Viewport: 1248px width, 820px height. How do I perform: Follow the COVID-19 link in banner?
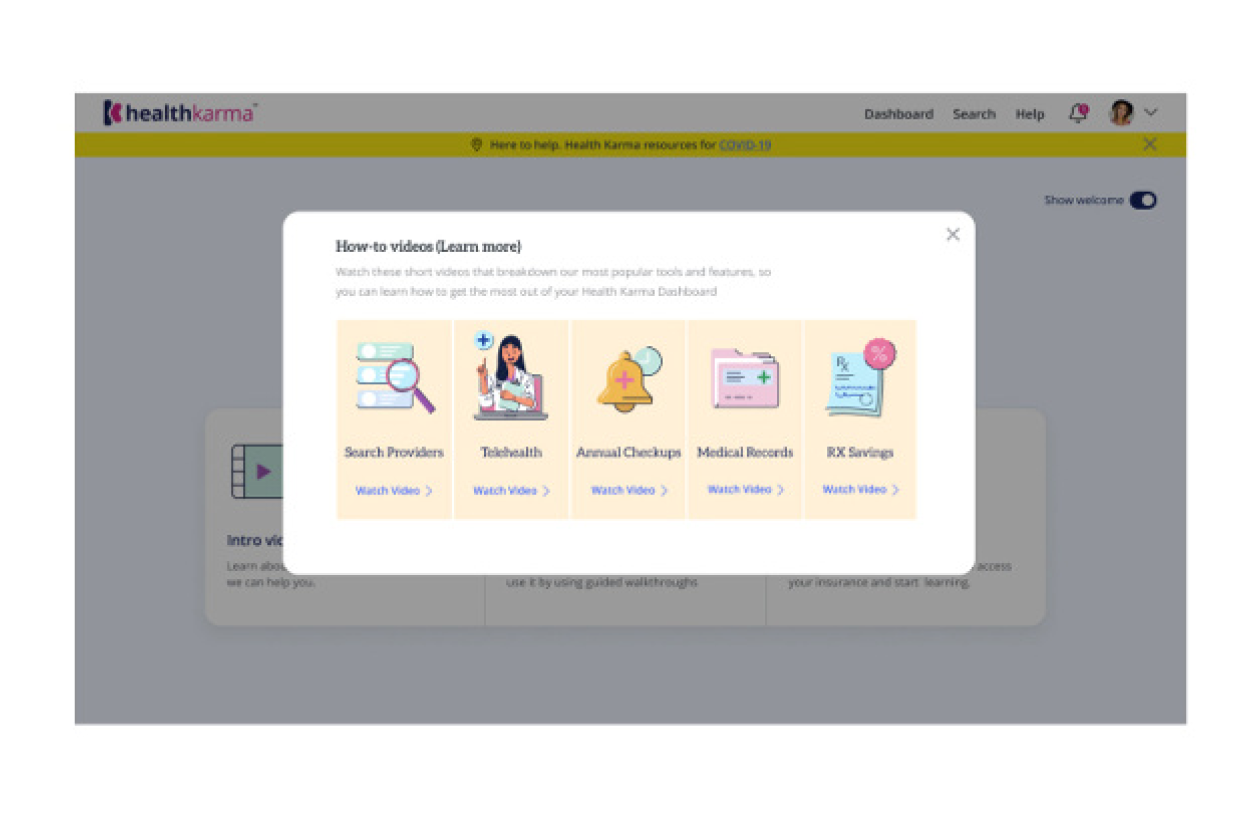745,145
